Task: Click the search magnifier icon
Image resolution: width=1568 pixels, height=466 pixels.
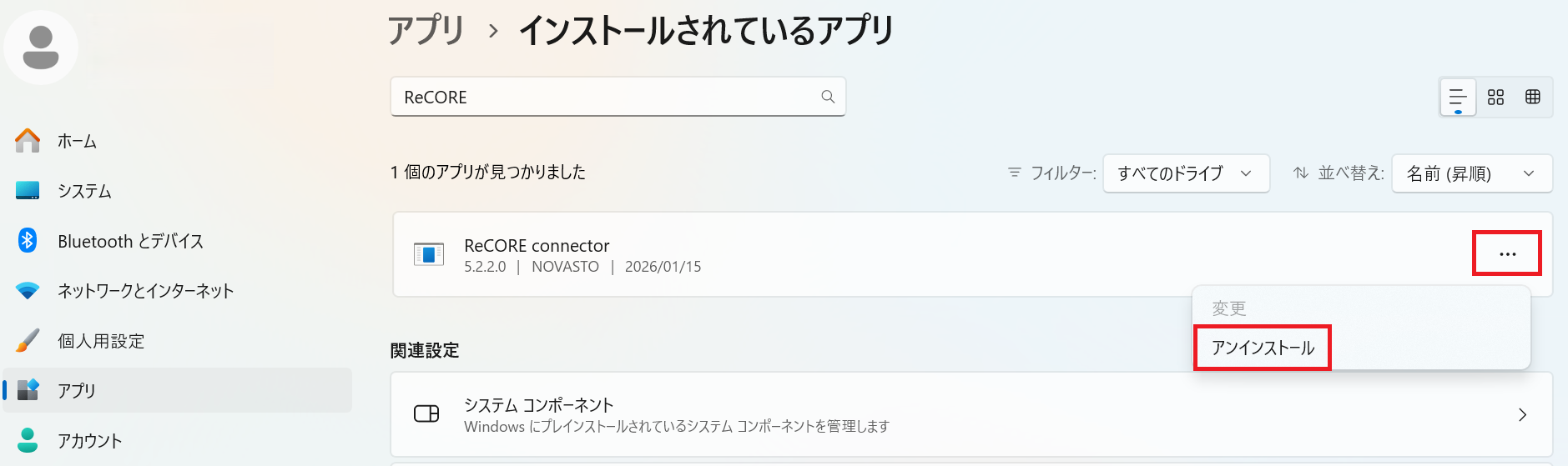Action: (x=828, y=97)
